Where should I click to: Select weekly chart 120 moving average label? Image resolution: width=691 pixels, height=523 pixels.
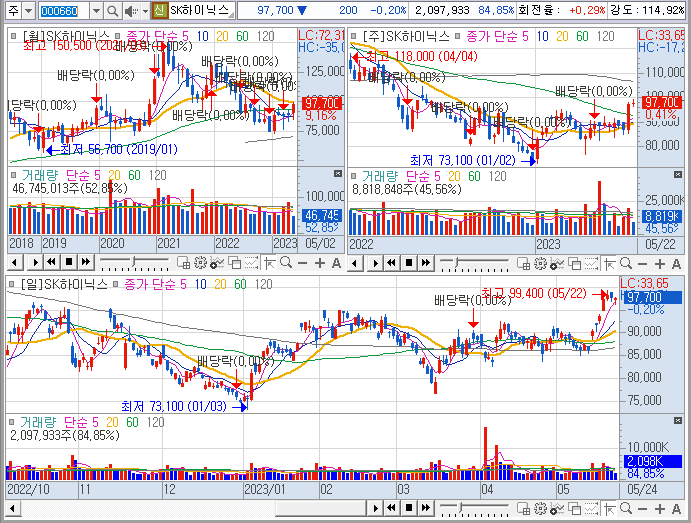coord(606,36)
